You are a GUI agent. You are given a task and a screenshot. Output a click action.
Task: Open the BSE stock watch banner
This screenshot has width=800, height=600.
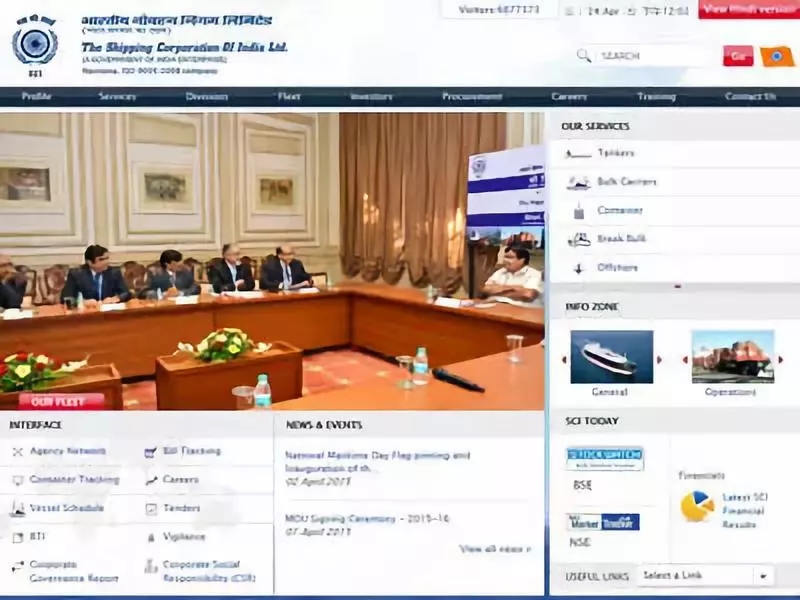click(605, 459)
